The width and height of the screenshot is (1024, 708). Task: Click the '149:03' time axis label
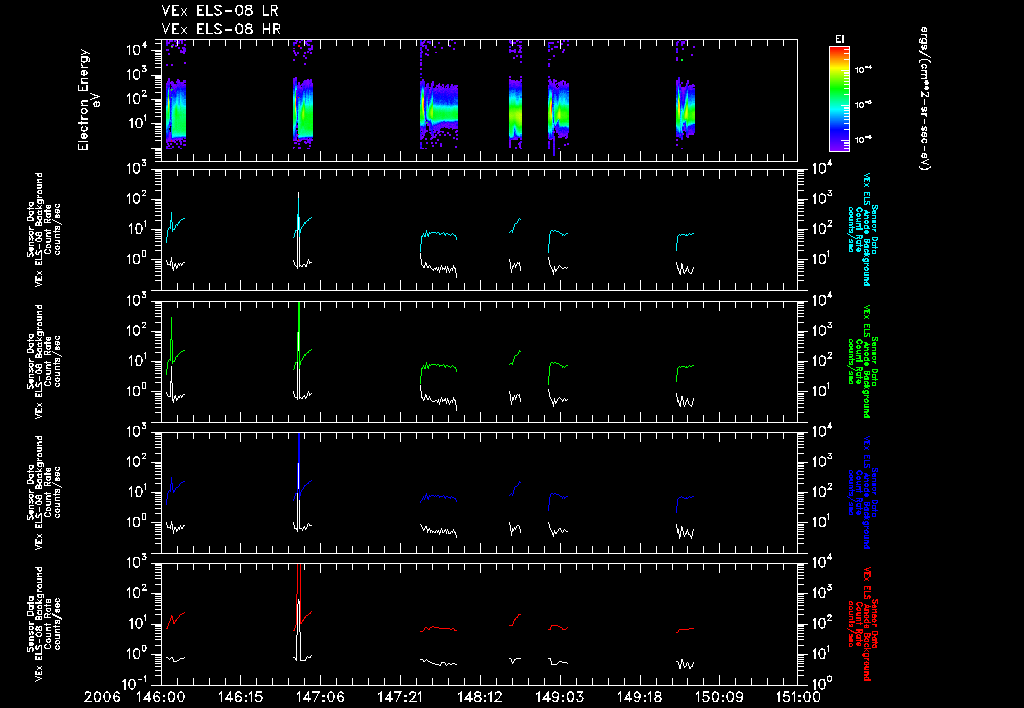[x=558, y=698]
